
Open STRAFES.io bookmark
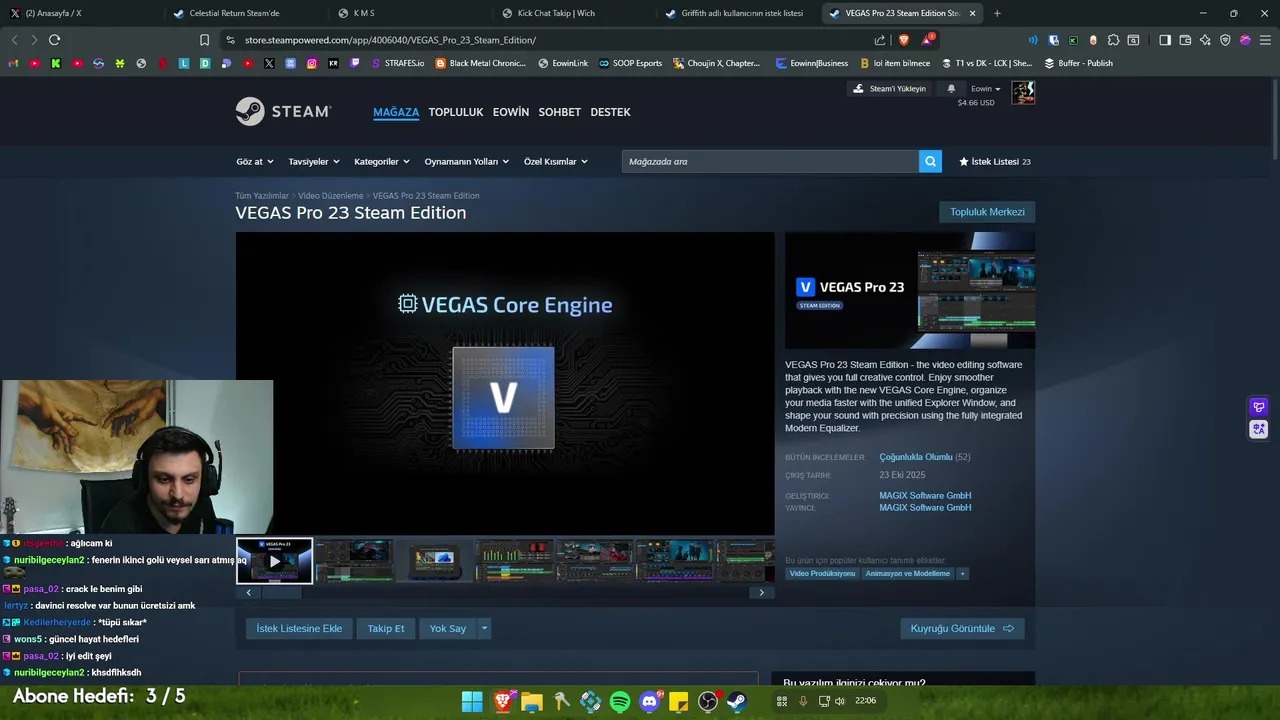398,63
